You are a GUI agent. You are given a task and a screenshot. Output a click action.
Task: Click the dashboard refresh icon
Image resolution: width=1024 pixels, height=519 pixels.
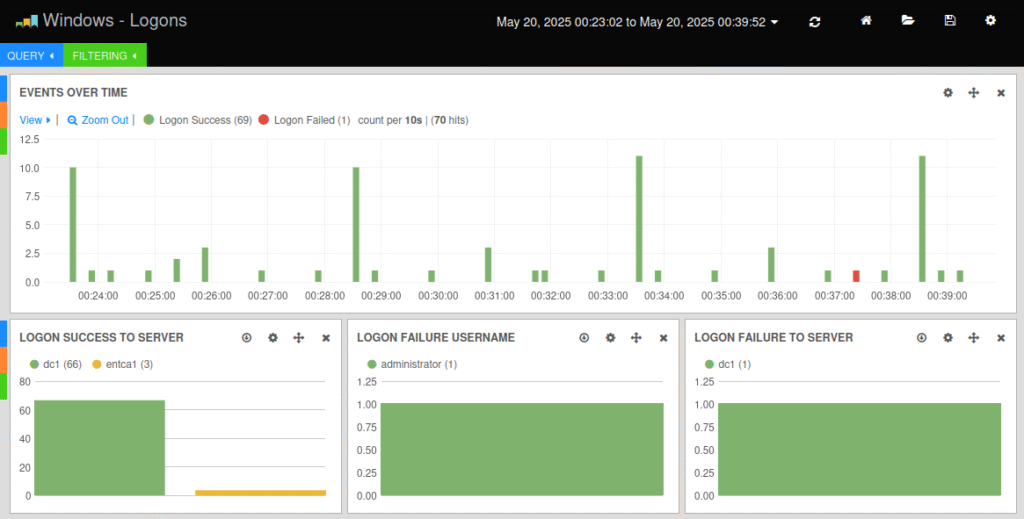click(x=814, y=22)
